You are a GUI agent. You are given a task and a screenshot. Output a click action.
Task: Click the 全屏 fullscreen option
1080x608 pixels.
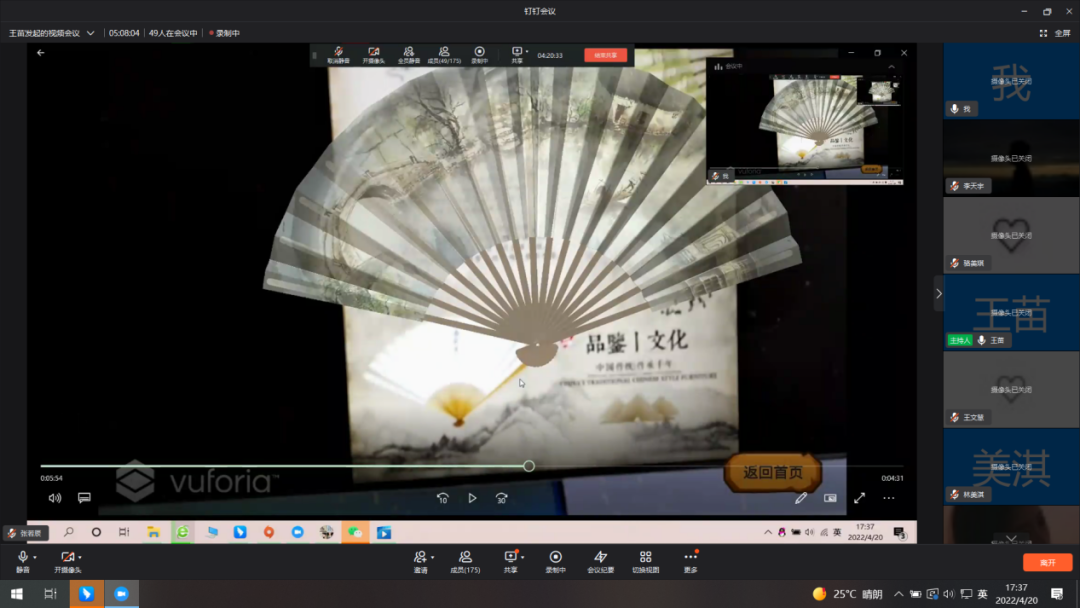click(1055, 33)
